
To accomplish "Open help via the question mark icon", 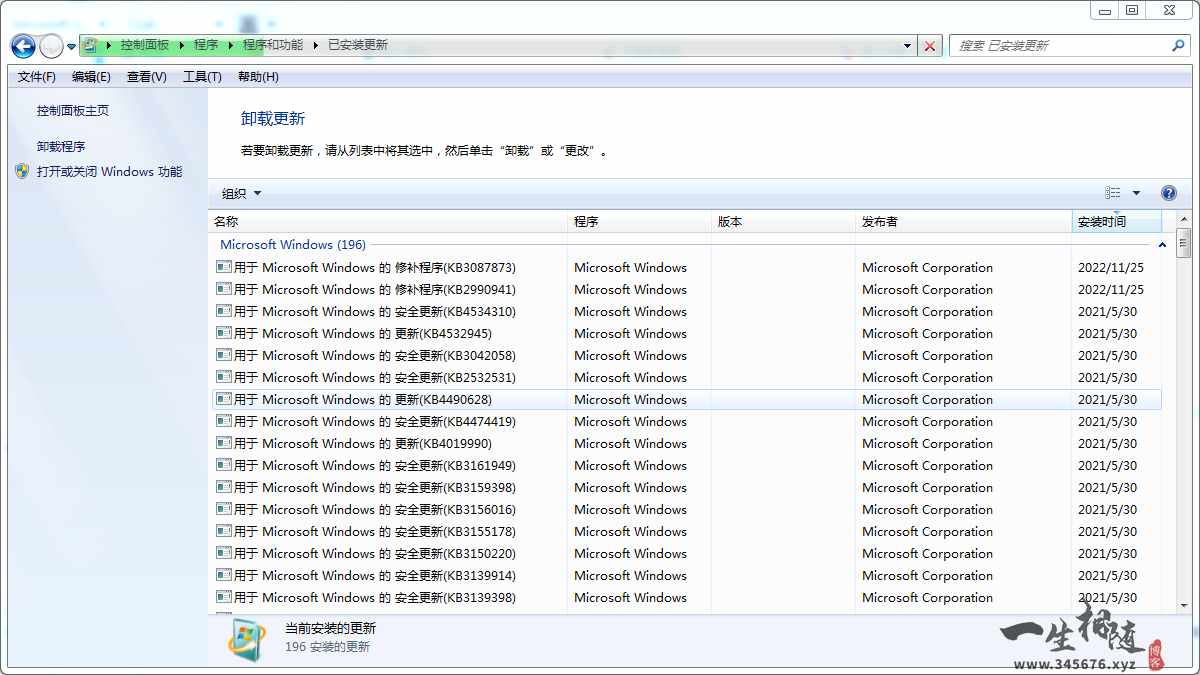I will (x=1168, y=192).
